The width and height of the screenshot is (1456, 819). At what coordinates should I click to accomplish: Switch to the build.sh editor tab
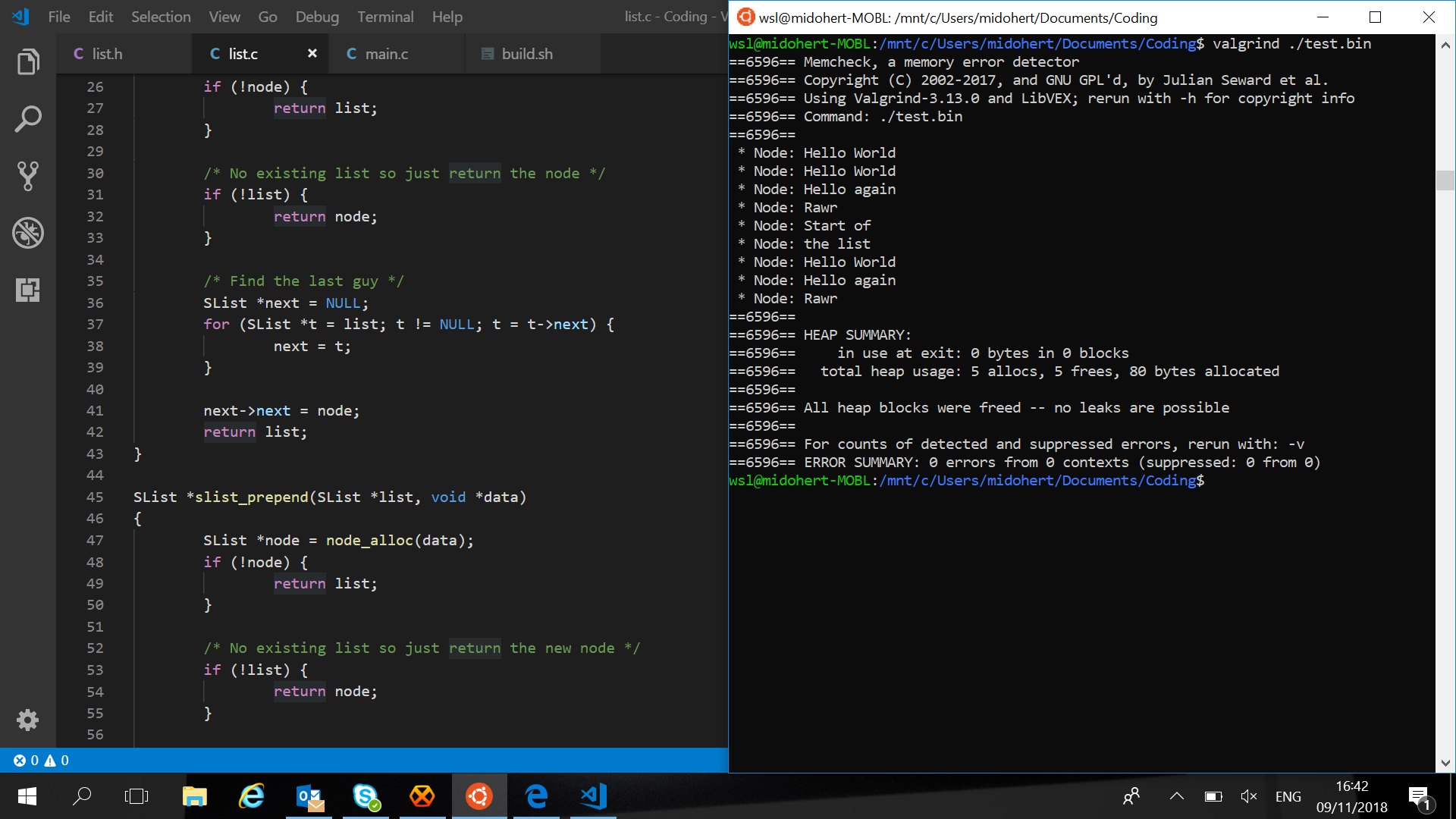[x=532, y=53]
